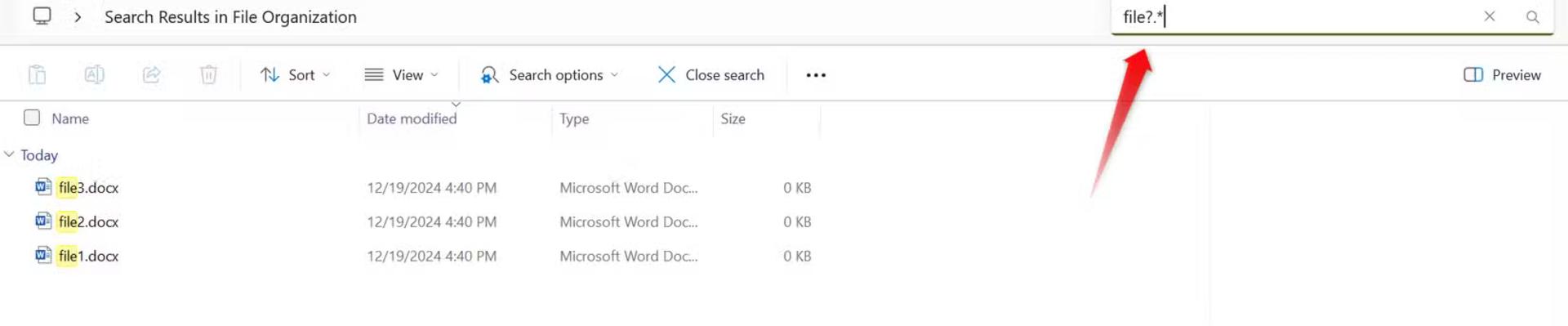Select the file2.docx item

point(88,221)
